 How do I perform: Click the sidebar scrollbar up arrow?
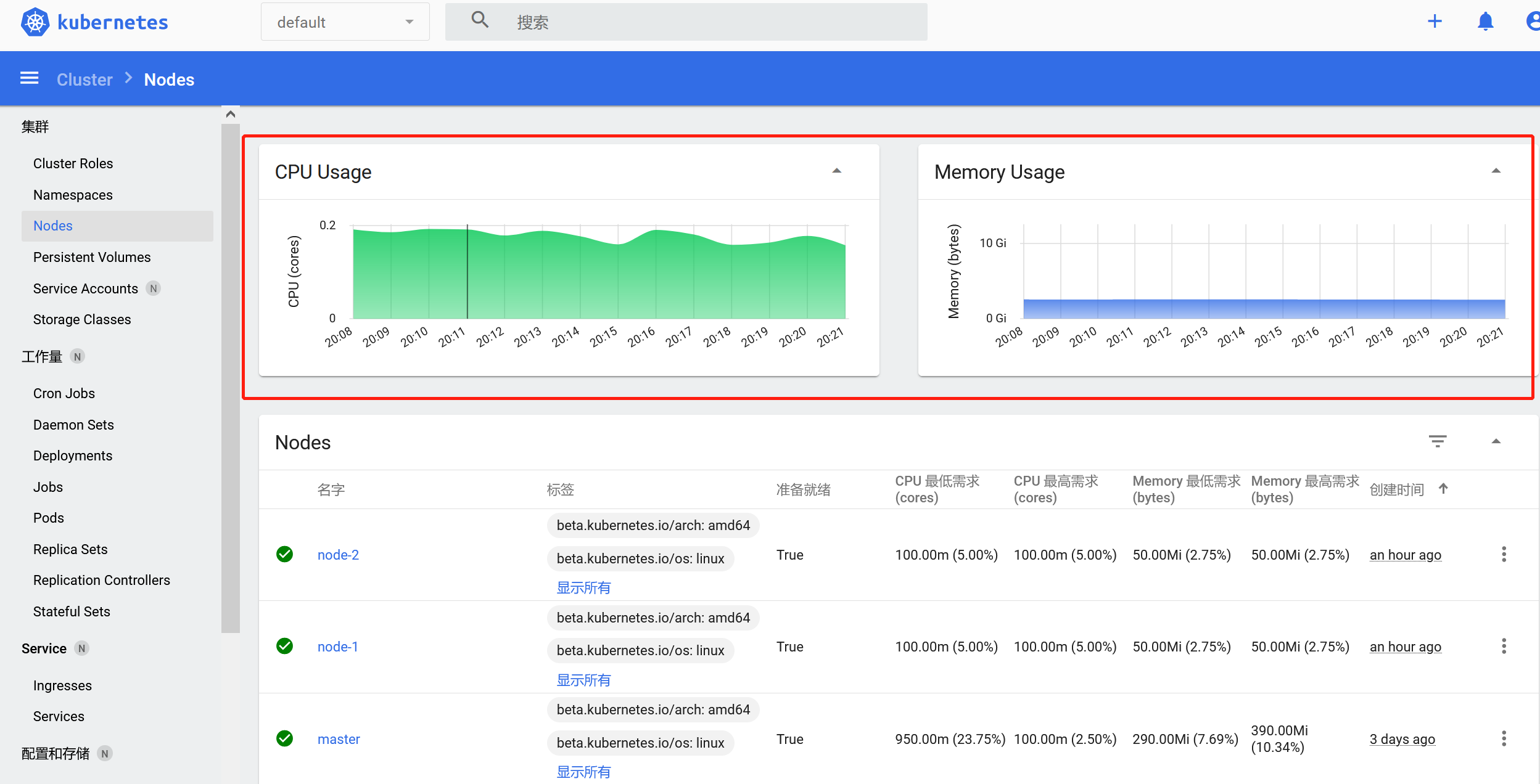pos(230,114)
